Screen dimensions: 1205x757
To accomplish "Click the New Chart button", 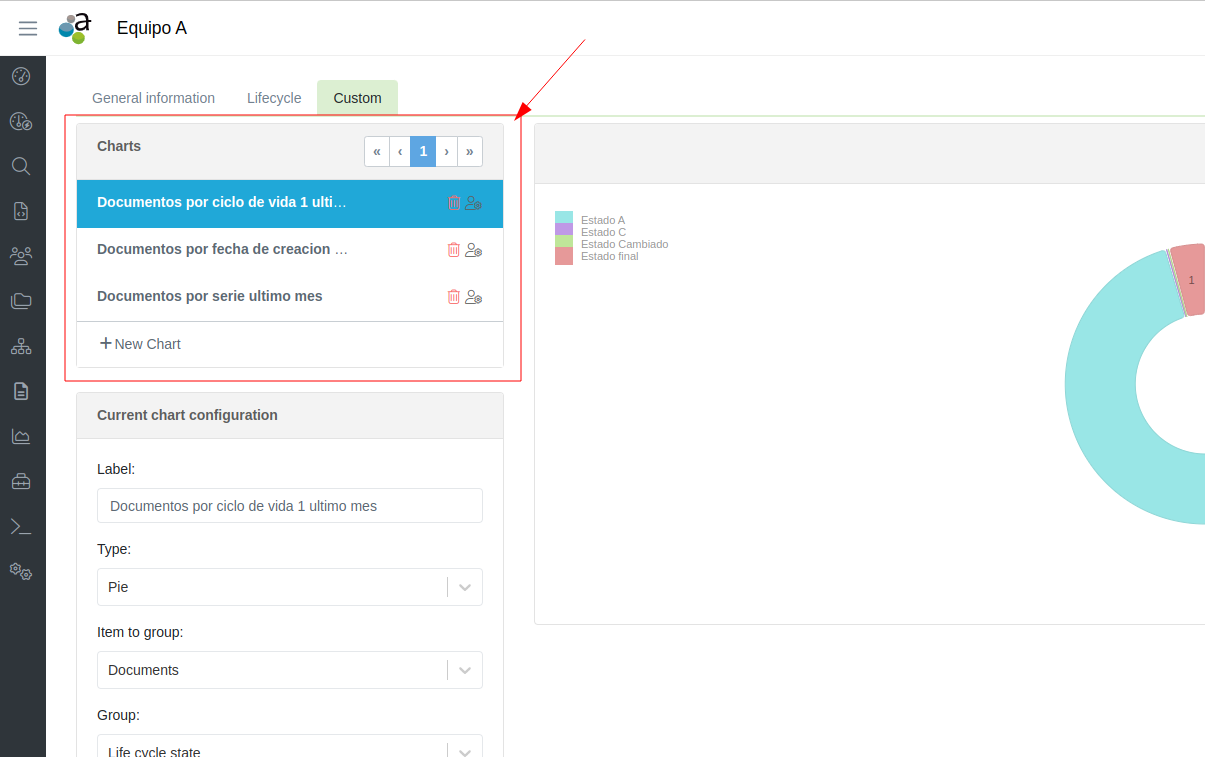I will click(x=140, y=344).
